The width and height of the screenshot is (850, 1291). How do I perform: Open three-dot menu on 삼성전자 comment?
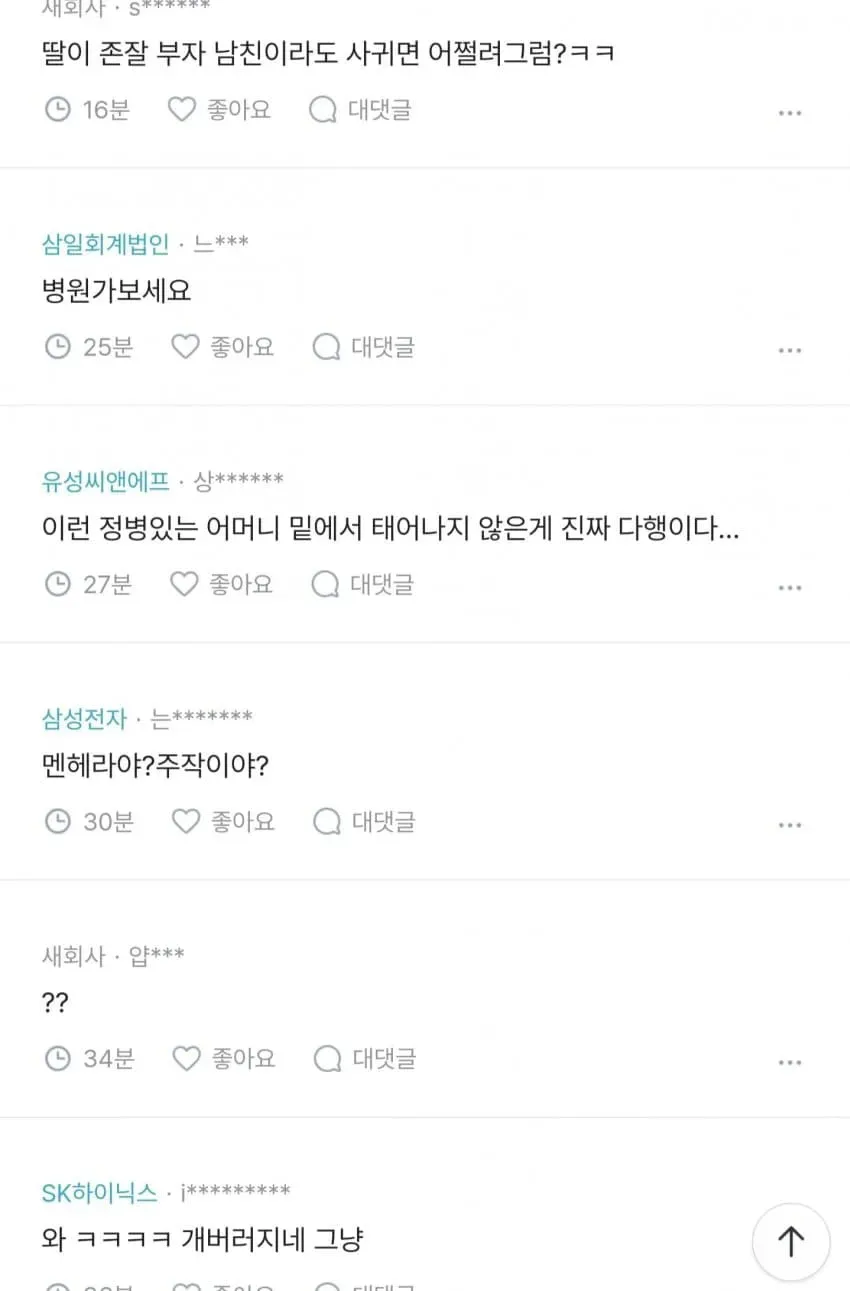790,825
